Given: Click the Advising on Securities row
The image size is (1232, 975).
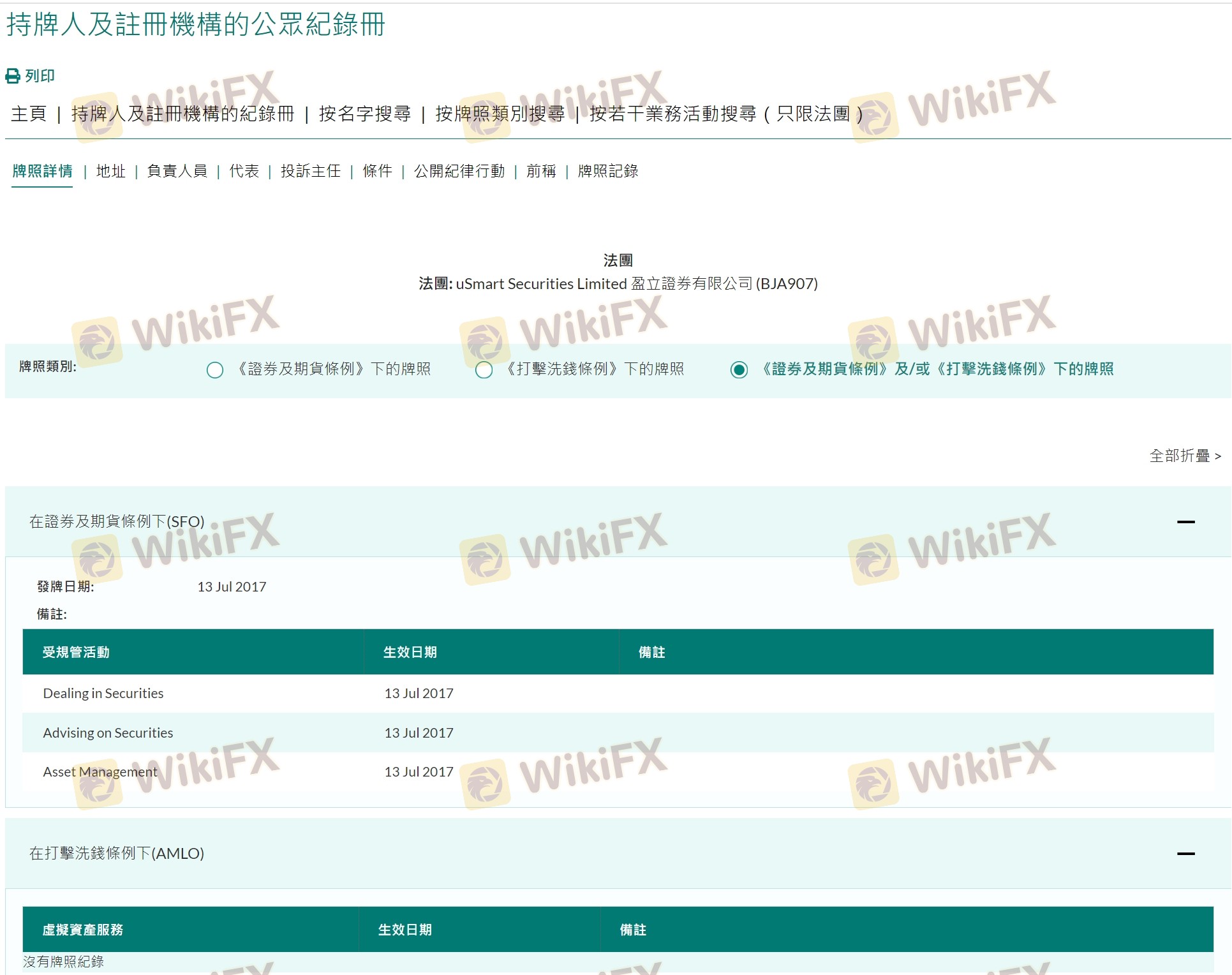Looking at the screenshot, I should (618, 733).
